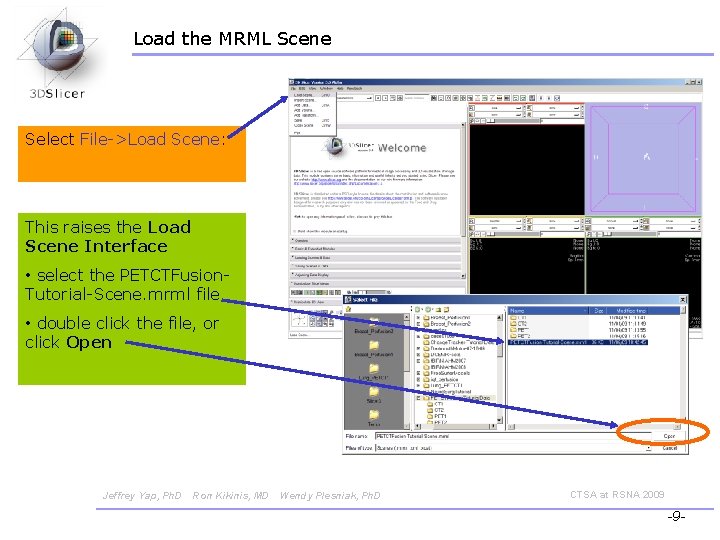The image size is (720, 540).
Task: Open the Feedback menu in Slicer
Action: click(354, 88)
